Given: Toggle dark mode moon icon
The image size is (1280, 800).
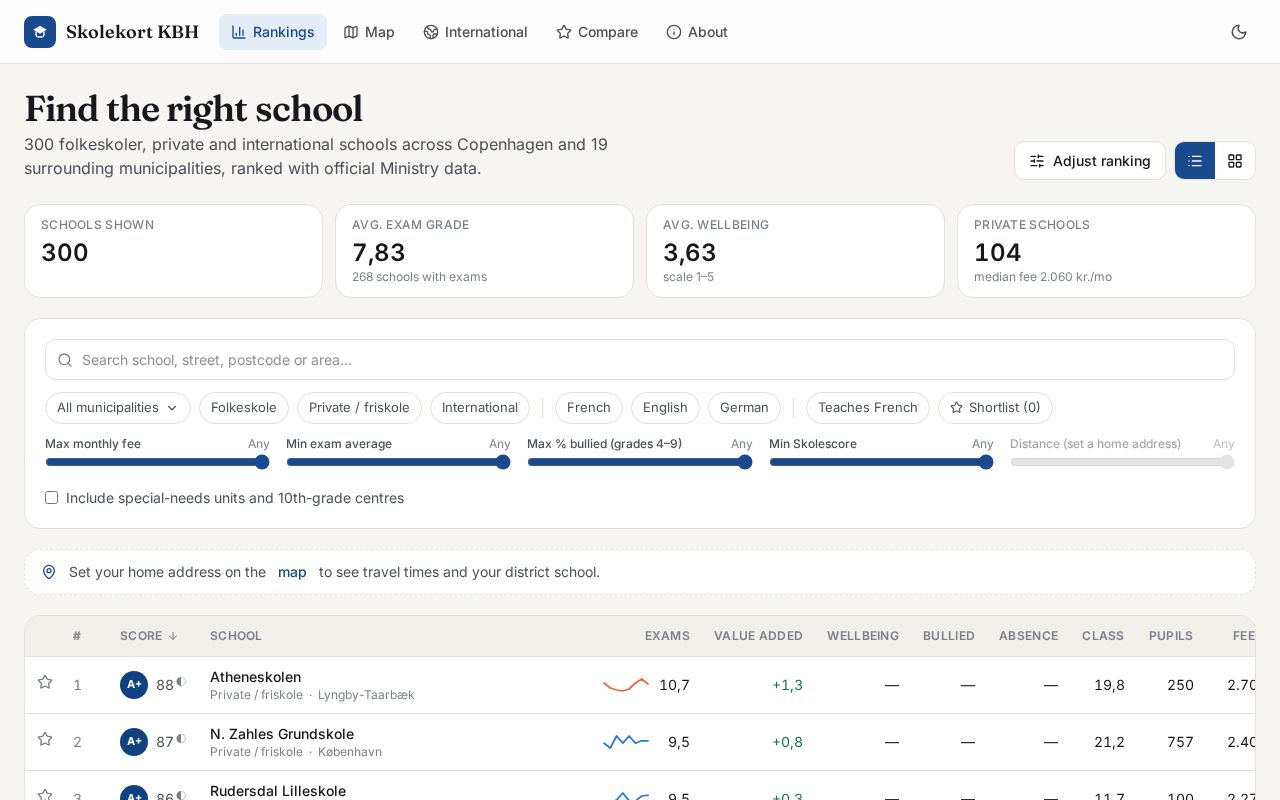Looking at the screenshot, I should tap(1239, 32).
